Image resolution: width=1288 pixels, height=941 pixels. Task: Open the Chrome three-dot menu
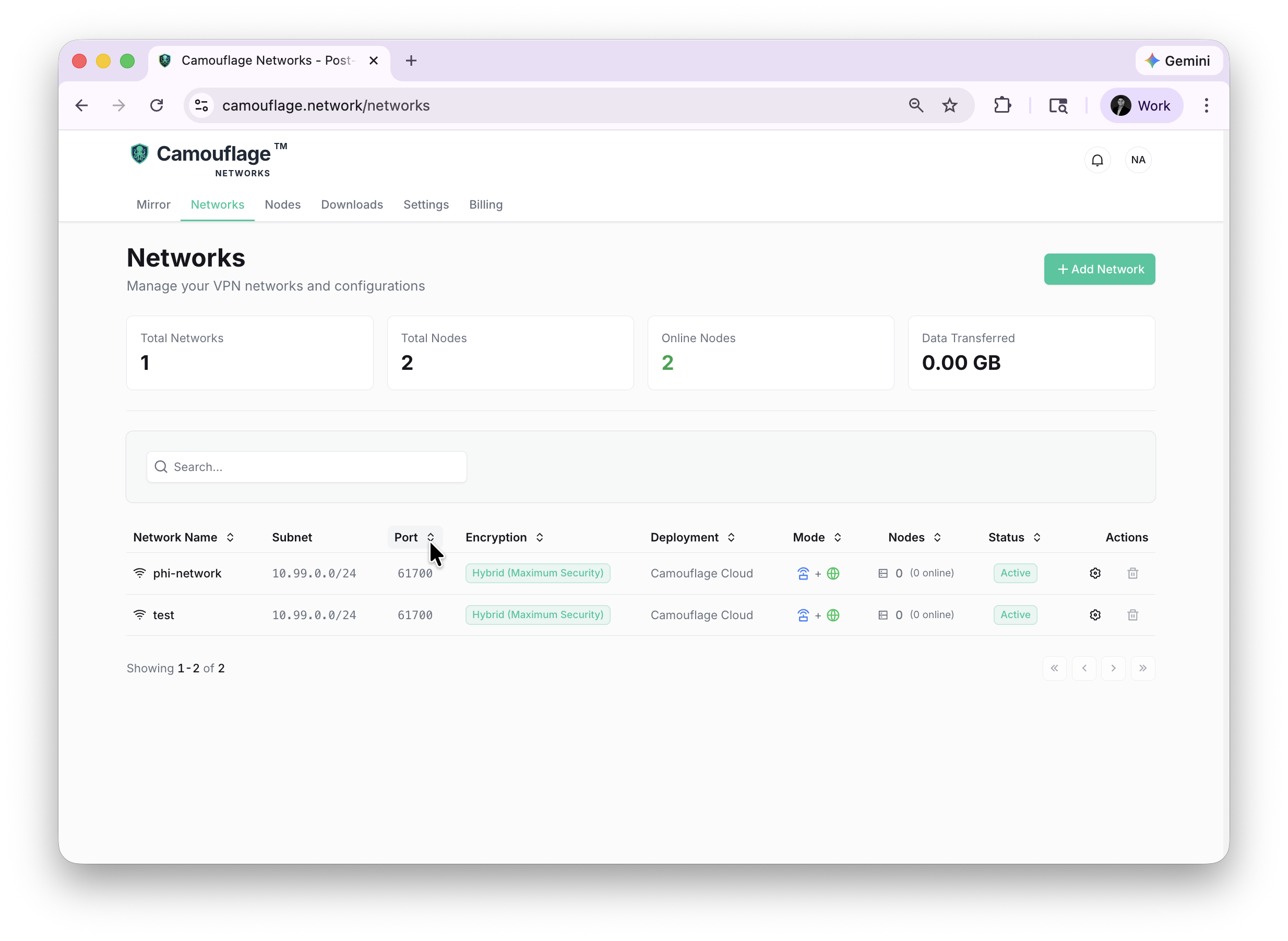(x=1206, y=105)
